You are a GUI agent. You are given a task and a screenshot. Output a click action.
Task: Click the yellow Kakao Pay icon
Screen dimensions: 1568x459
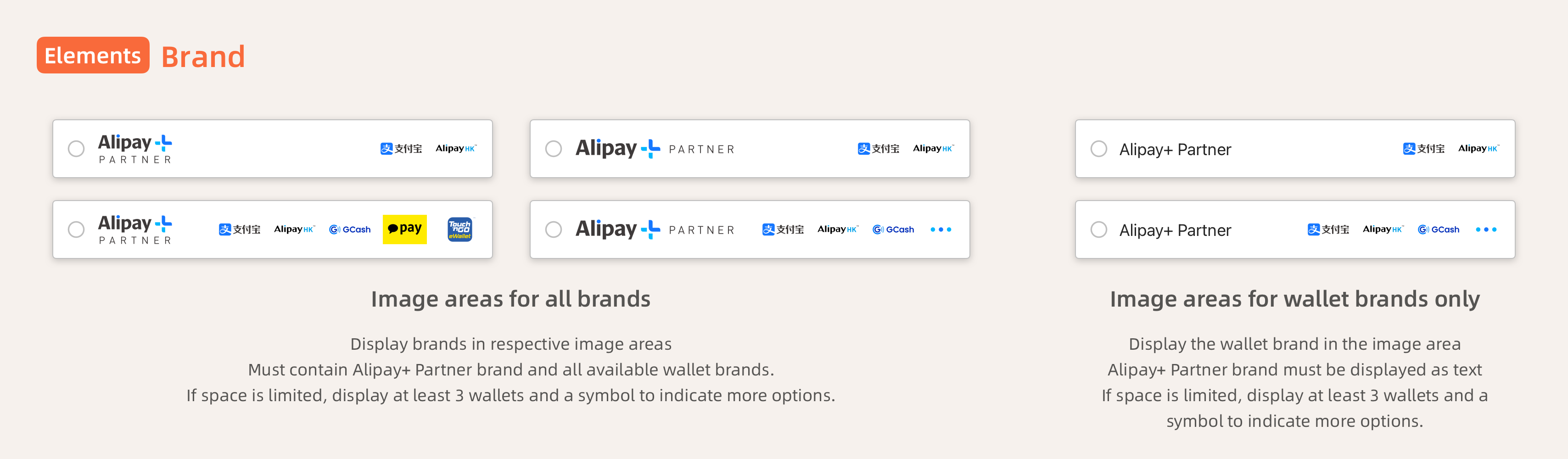click(405, 229)
